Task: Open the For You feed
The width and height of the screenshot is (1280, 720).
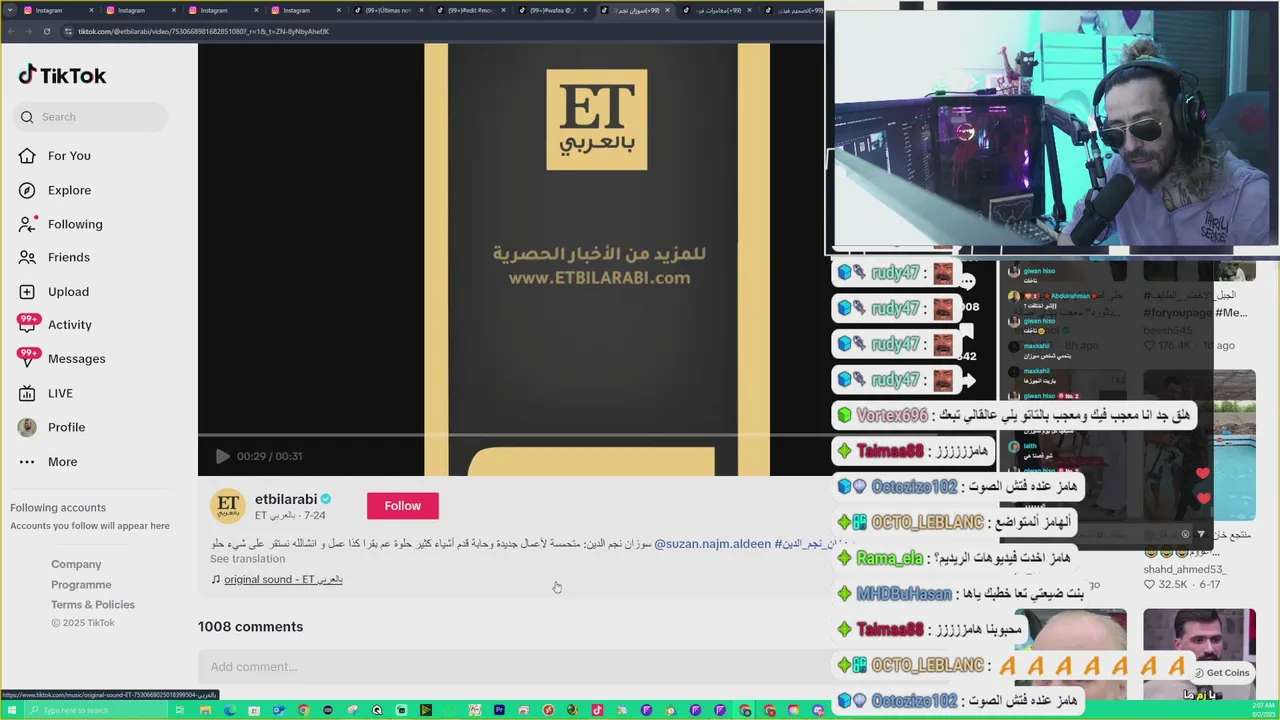Action: click(x=69, y=156)
